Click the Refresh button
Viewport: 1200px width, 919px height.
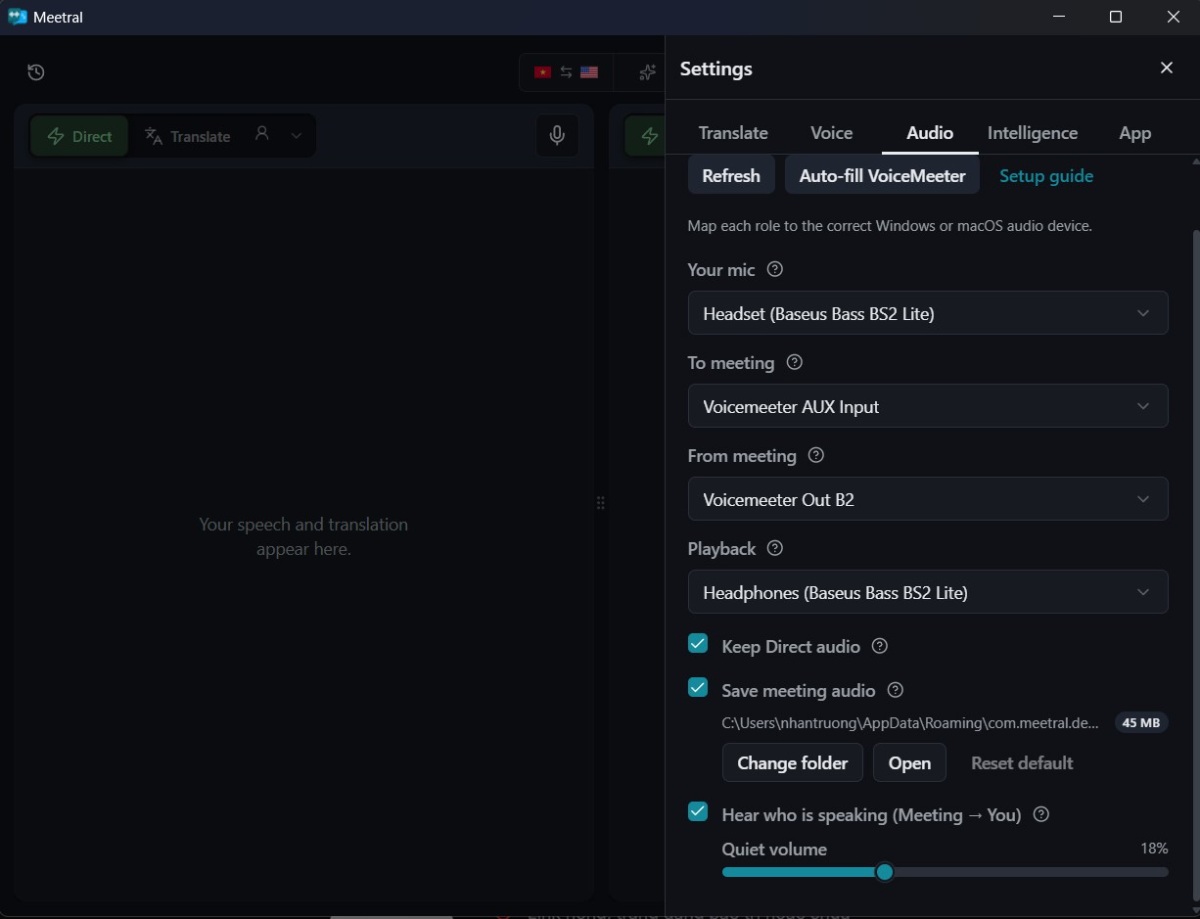[x=731, y=175]
